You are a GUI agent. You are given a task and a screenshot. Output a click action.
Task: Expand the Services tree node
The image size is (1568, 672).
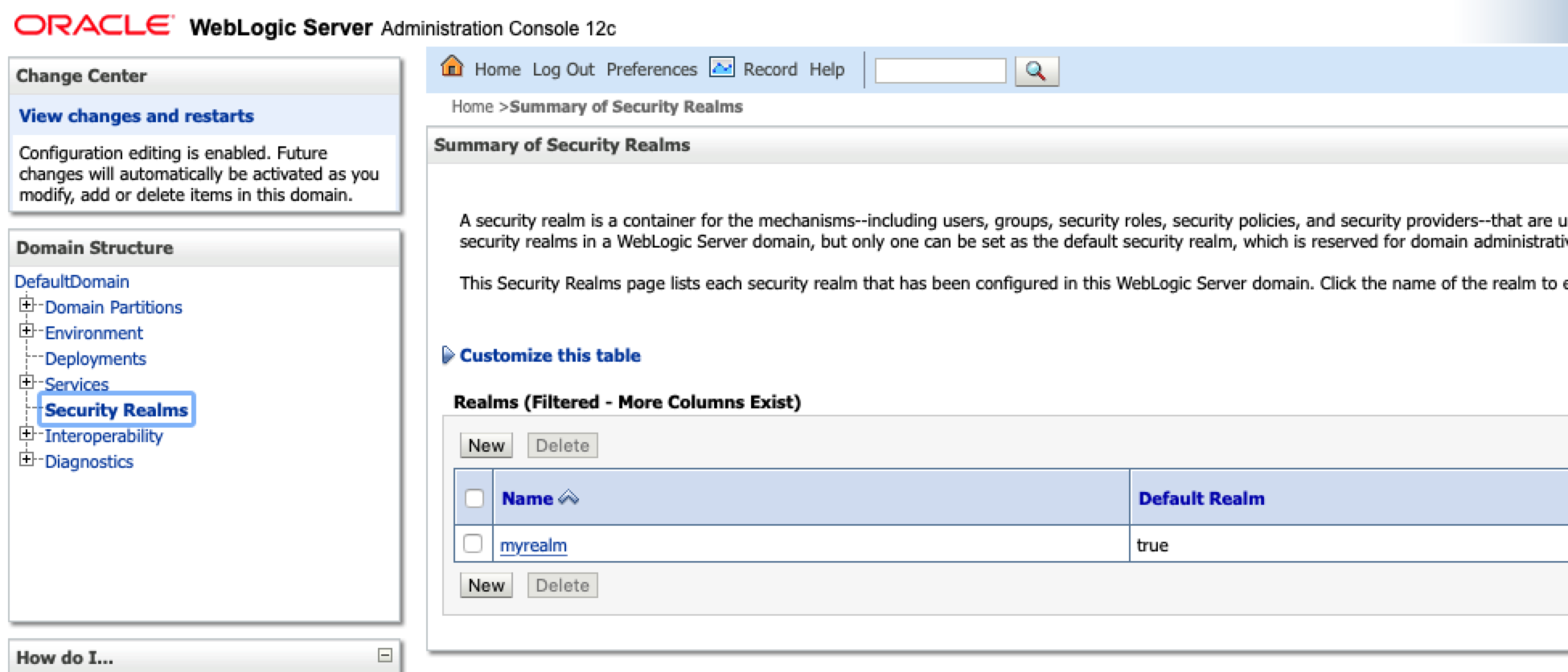pyautogui.click(x=27, y=383)
